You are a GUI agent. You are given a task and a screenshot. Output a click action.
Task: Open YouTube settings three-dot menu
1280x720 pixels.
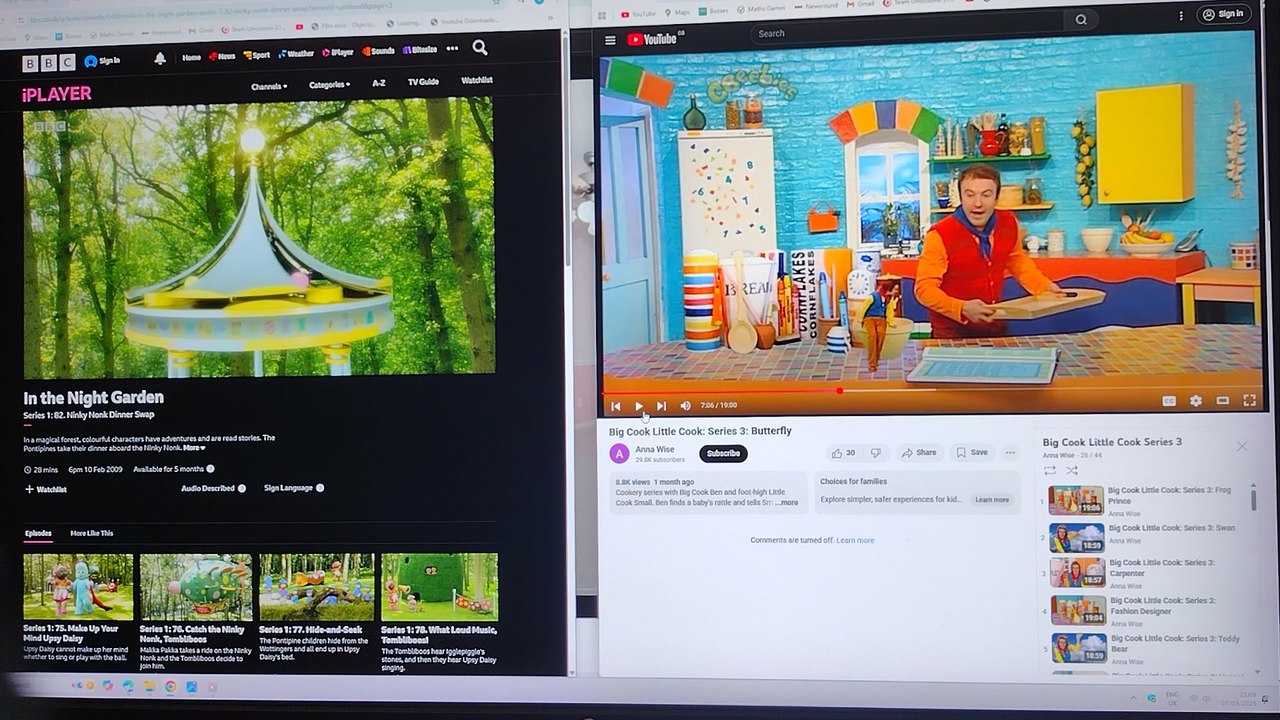[1181, 16]
